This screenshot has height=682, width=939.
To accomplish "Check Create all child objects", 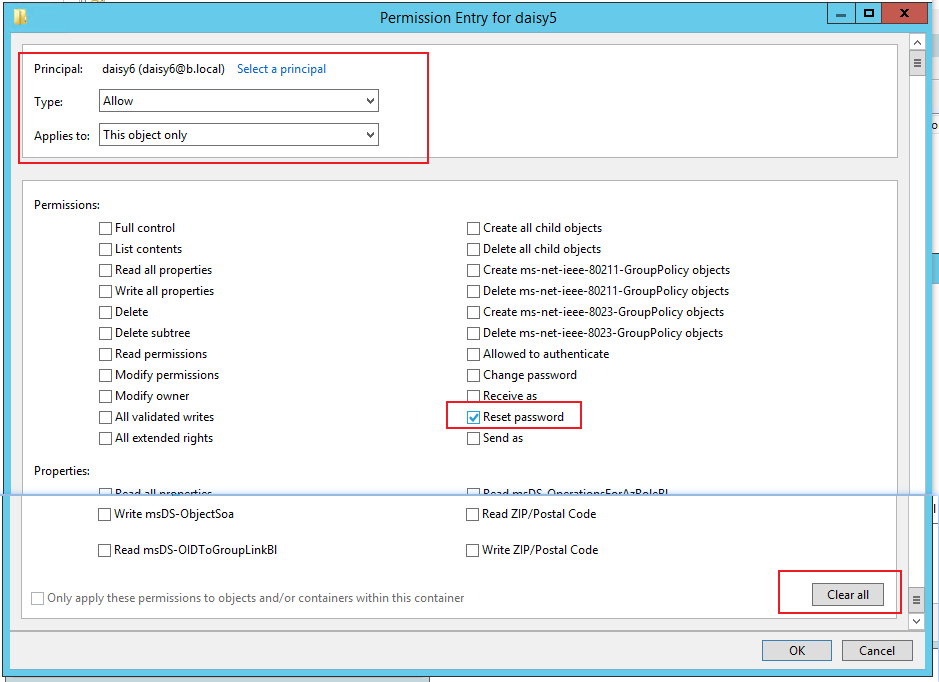I will [472, 228].
